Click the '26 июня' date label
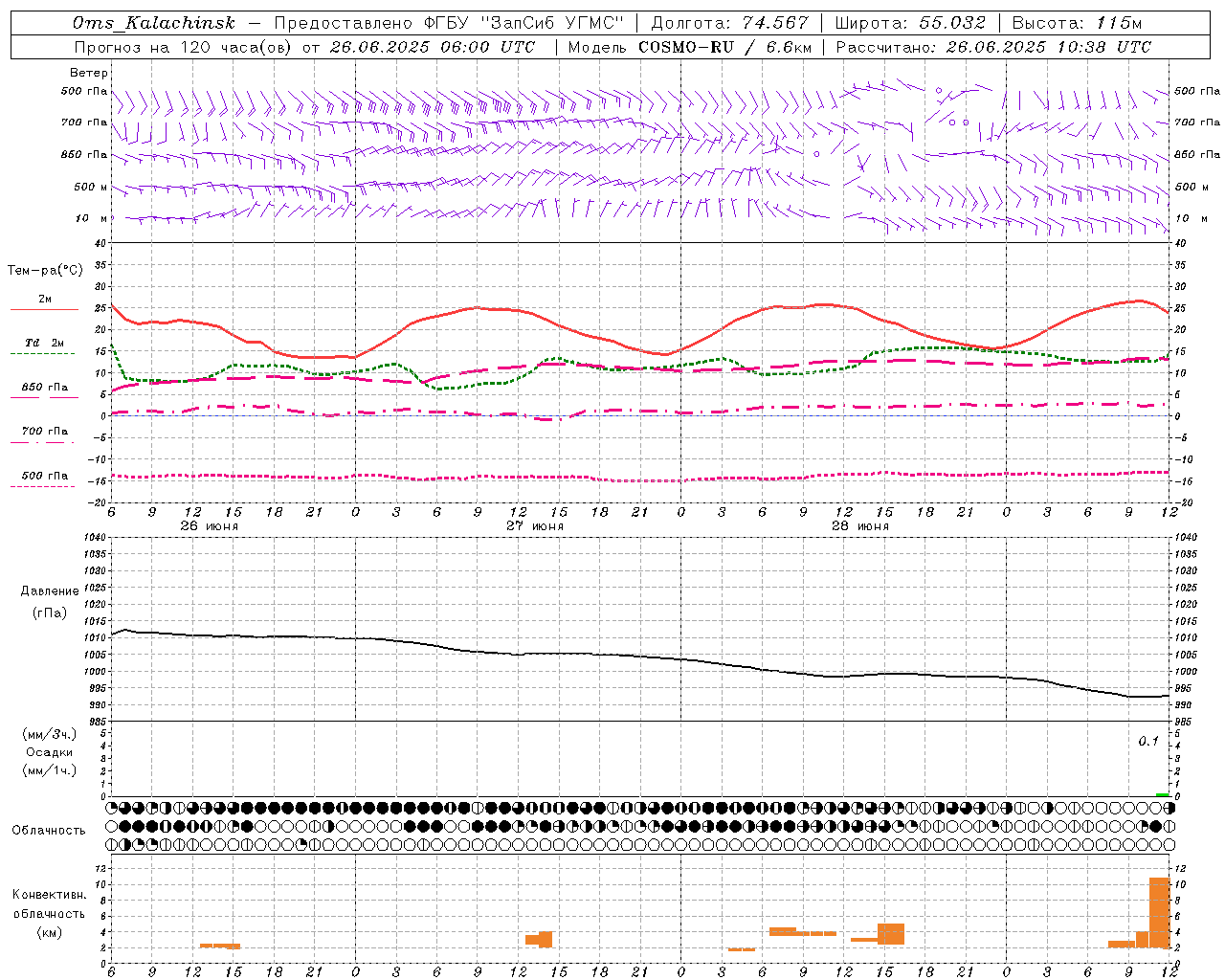Image resolution: width=1225 pixels, height=980 pixels. click(x=210, y=526)
